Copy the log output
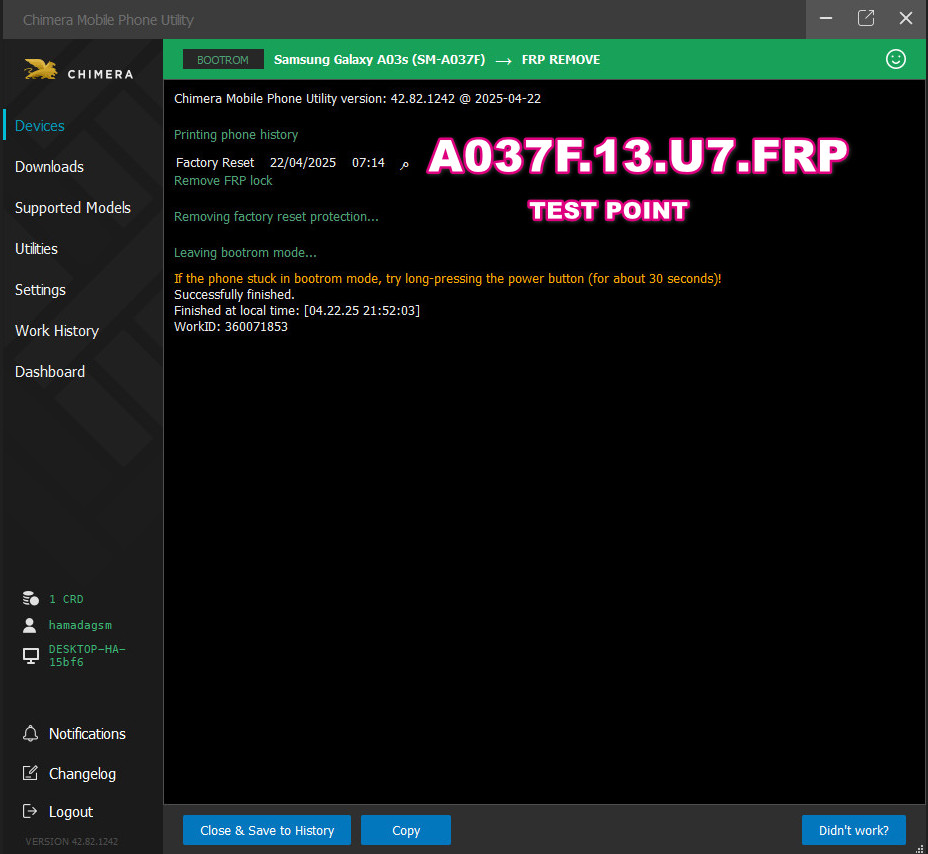Screen dimensions: 928x854 click(x=406, y=830)
